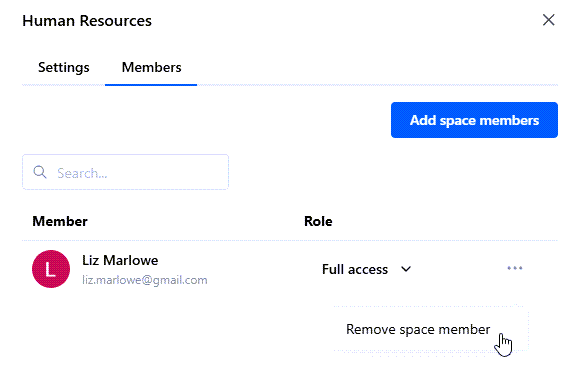570x374 pixels.
Task: Select the Members tab
Action: (151, 67)
